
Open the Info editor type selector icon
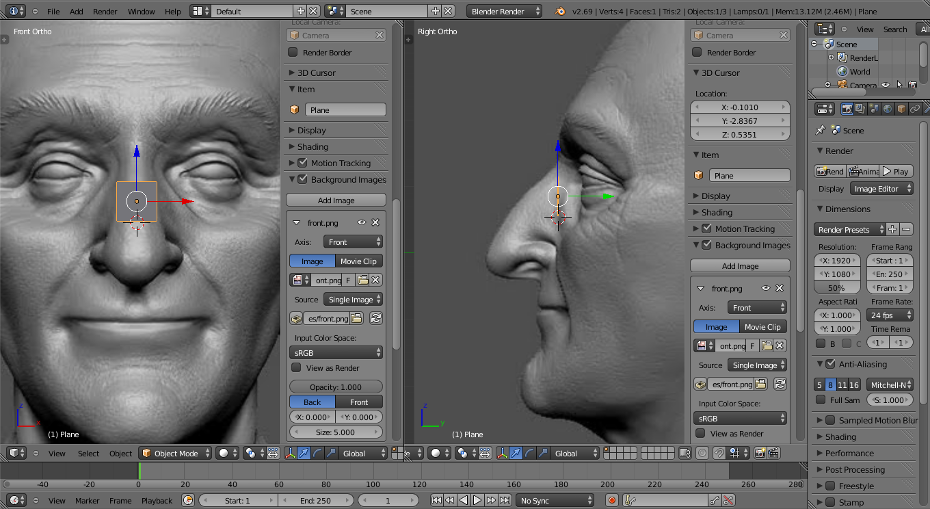[x=15, y=11]
